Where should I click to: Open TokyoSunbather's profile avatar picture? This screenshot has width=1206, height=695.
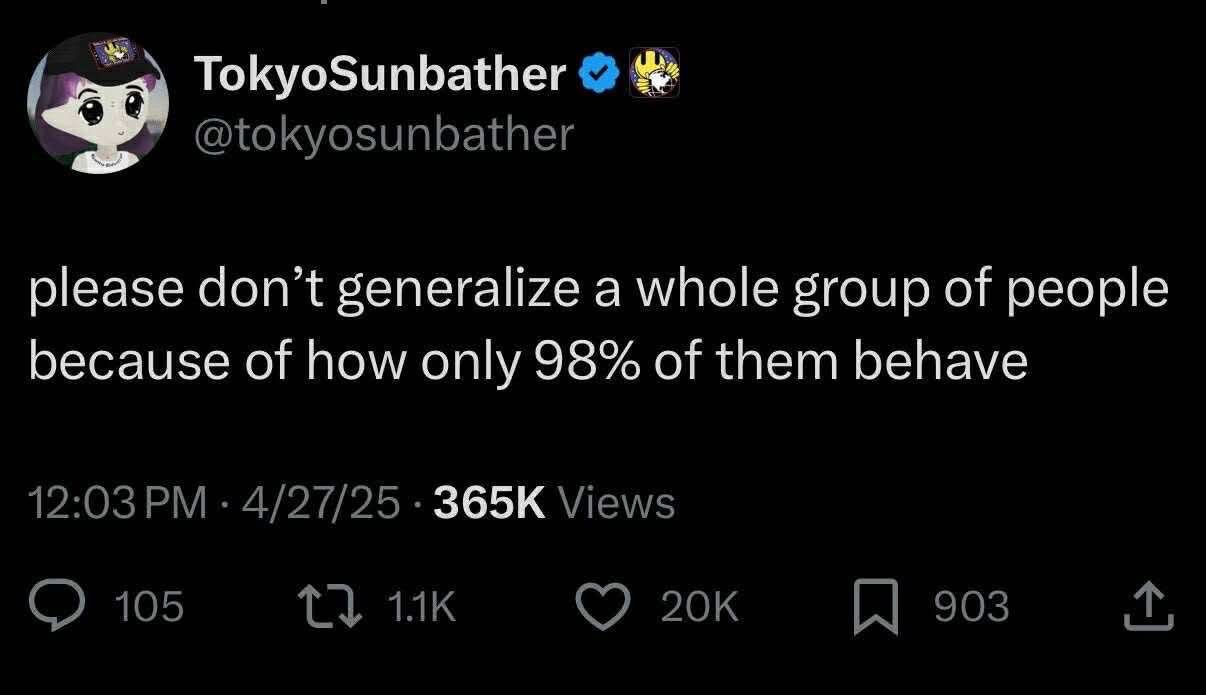click(96, 102)
